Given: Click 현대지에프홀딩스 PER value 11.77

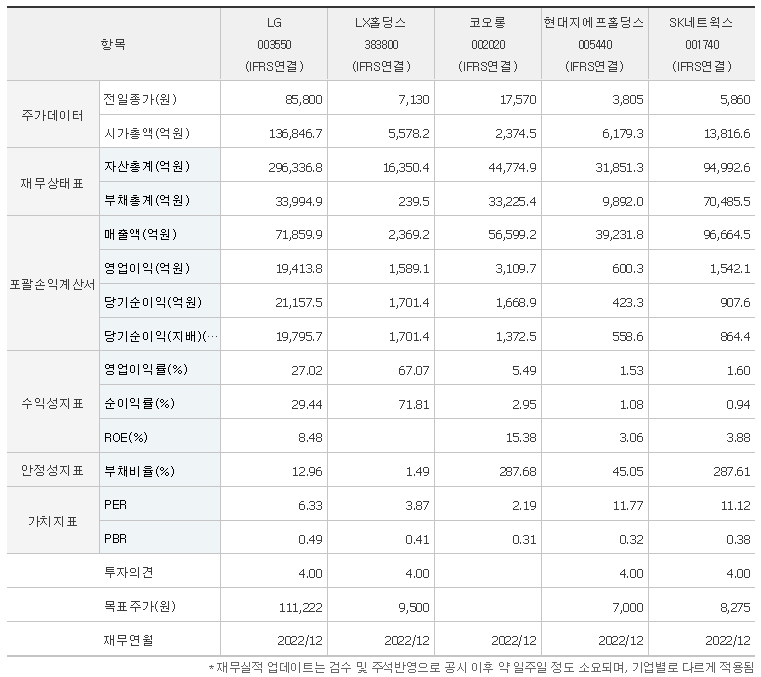Looking at the screenshot, I should click(628, 506).
